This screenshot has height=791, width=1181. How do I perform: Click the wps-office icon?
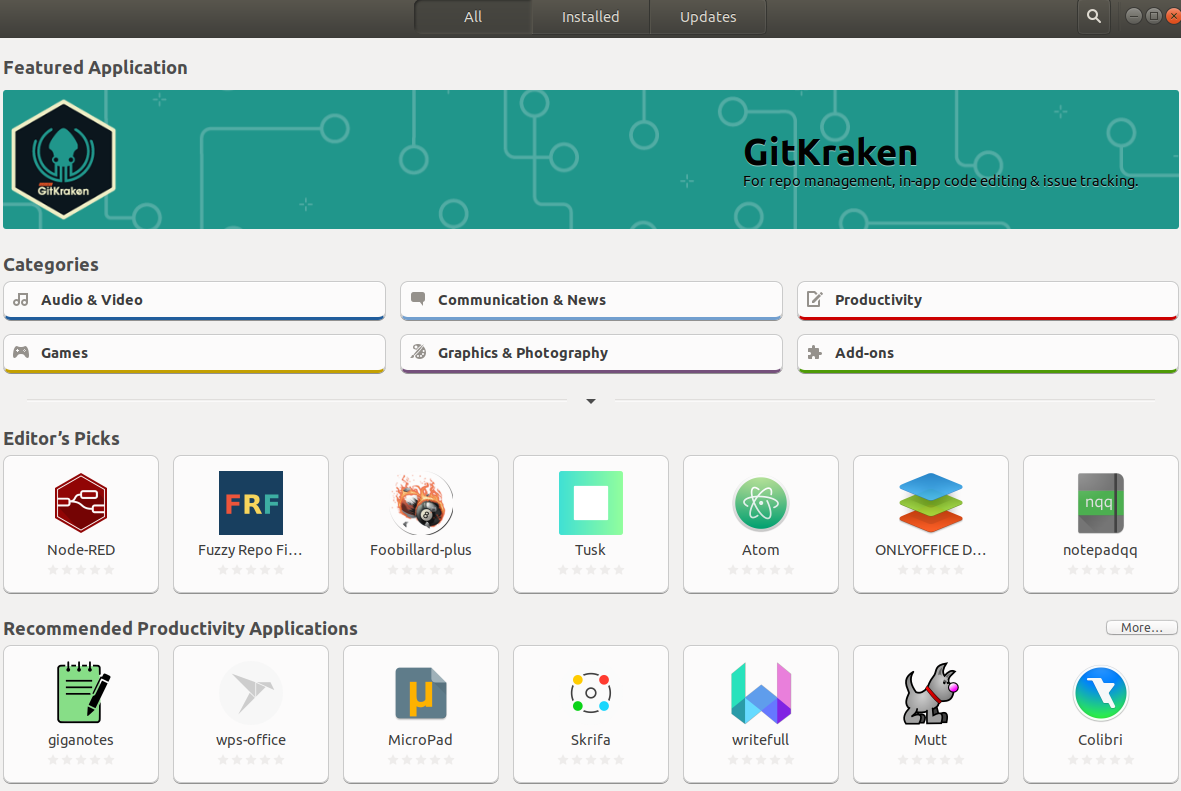coord(251,692)
